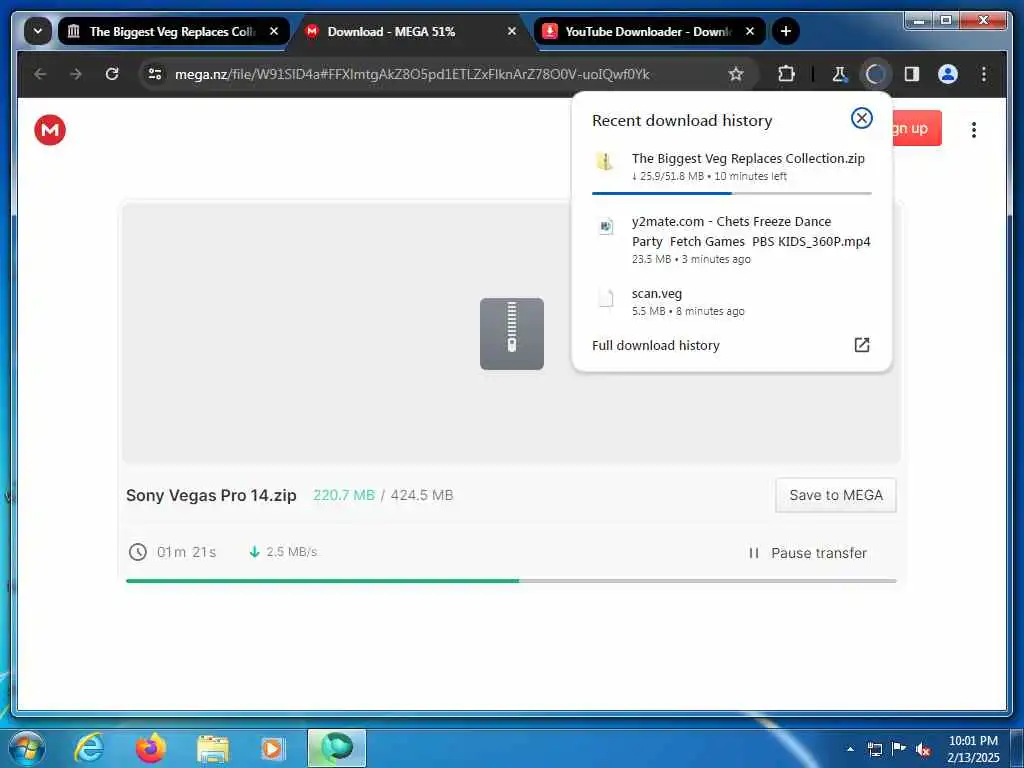Click the zip archive file thumbnail
The image size is (1024, 768).
(511, 334)
